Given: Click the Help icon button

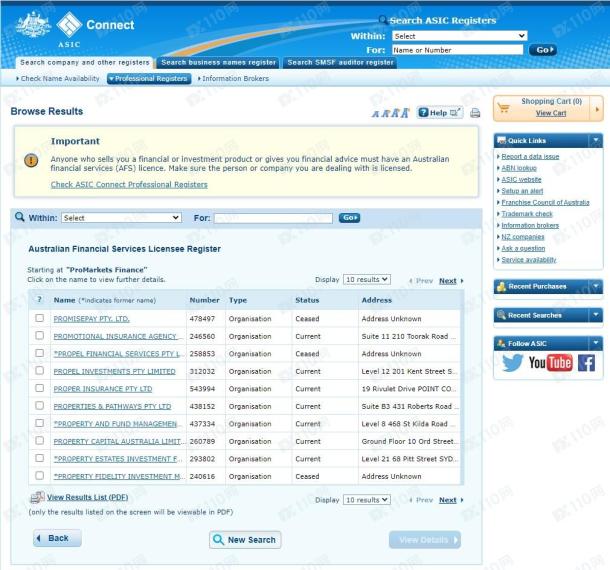Looking at the screenshot, I should click(440, 113).
